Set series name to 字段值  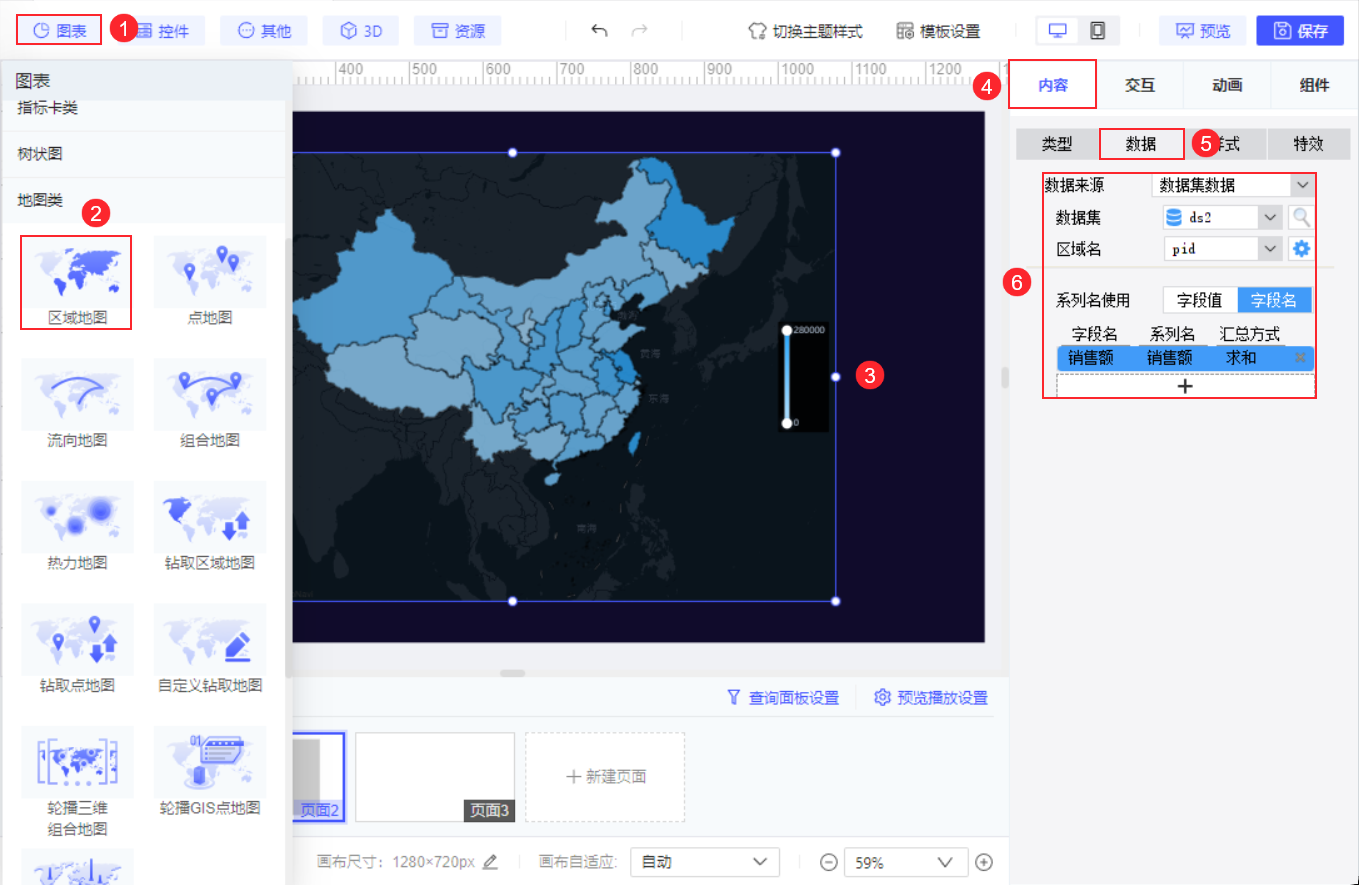tap(1200, 300)
